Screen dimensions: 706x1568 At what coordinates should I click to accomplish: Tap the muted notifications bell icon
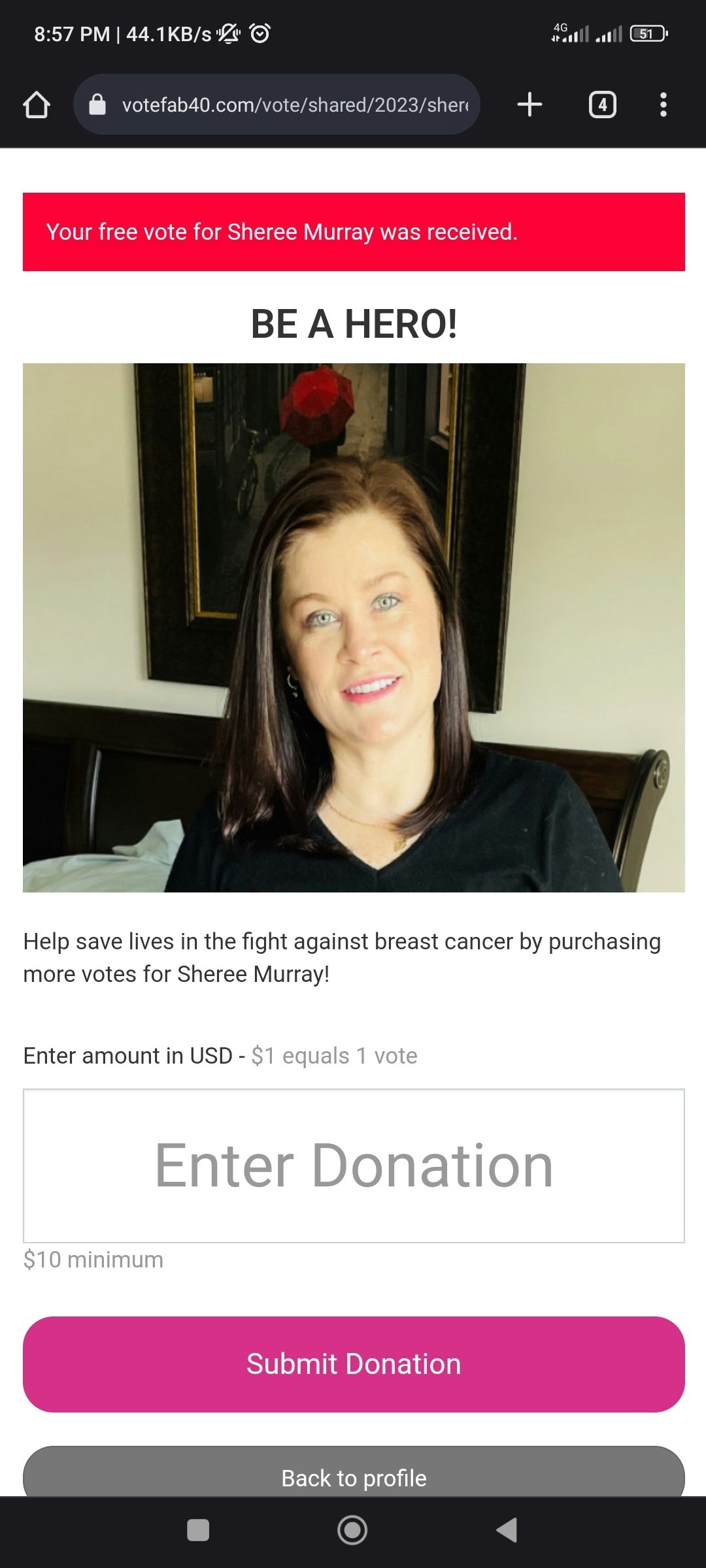229,33
